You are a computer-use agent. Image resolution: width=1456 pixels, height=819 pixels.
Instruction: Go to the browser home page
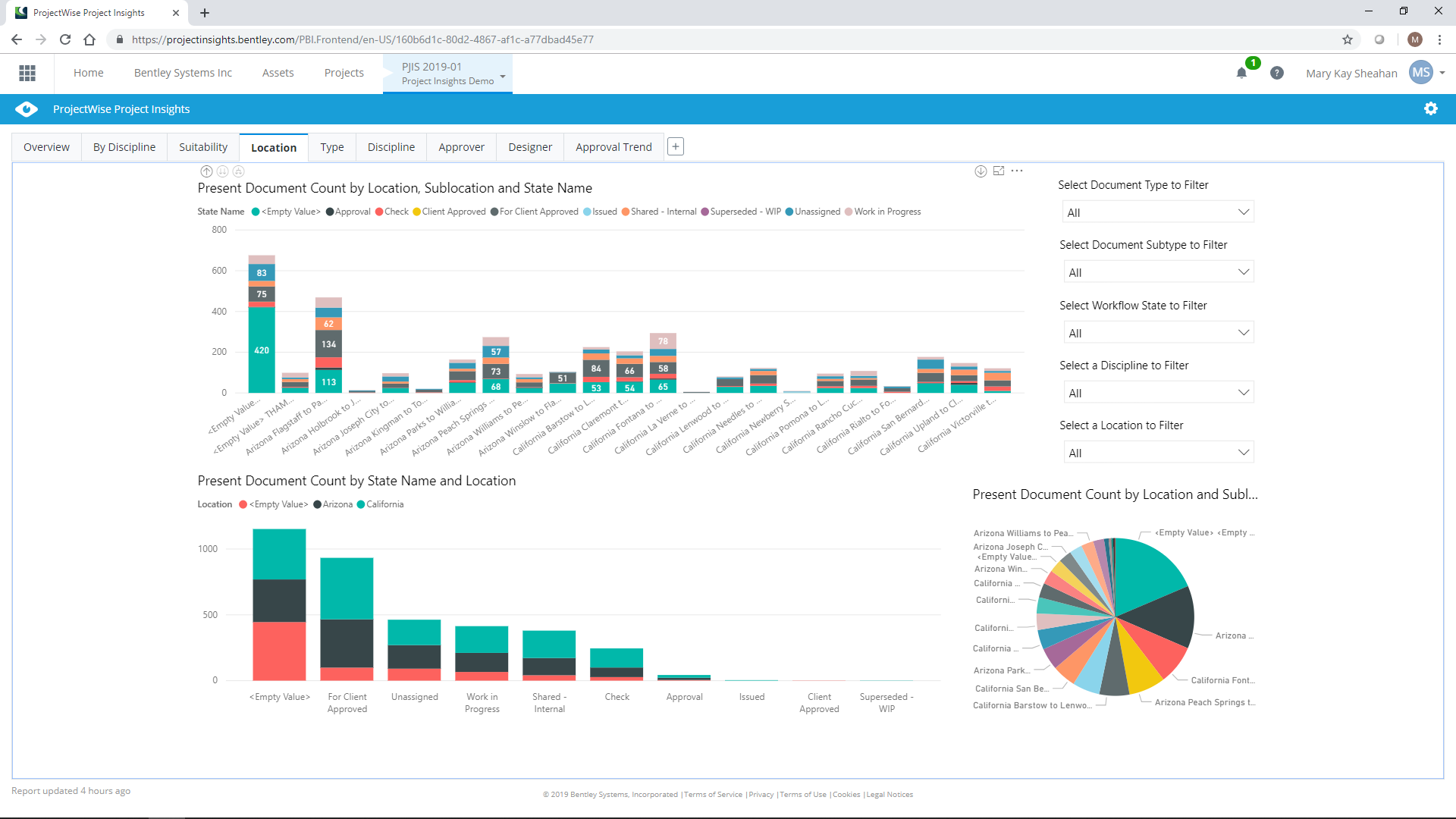click(89, 39)
